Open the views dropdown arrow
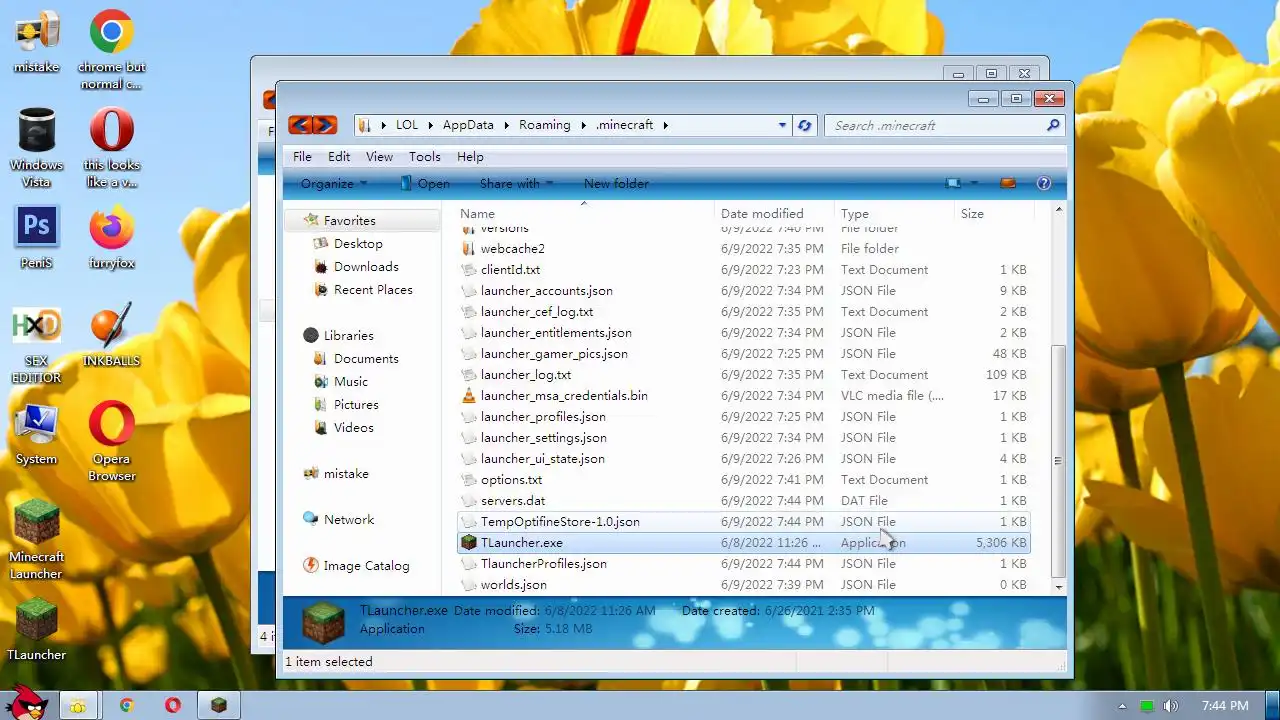 [974, 184]
